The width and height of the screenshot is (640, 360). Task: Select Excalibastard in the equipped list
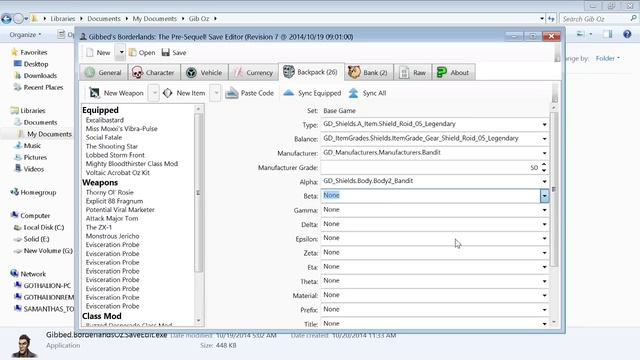pyautogui.click(x=104, y=120)
